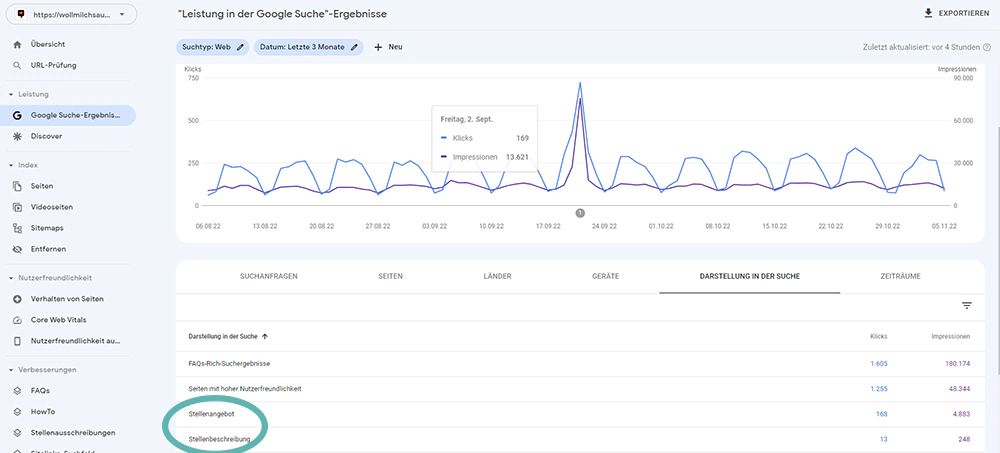Click the 168 clicks value
Image resolution: width=1000 pixels, height=453 pixels.
click(x=882, y=414)
